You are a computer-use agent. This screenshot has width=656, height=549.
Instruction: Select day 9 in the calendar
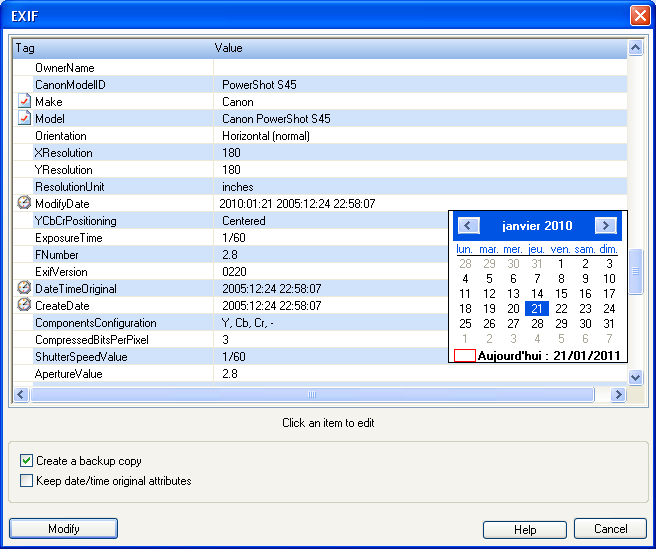point(585,278)
